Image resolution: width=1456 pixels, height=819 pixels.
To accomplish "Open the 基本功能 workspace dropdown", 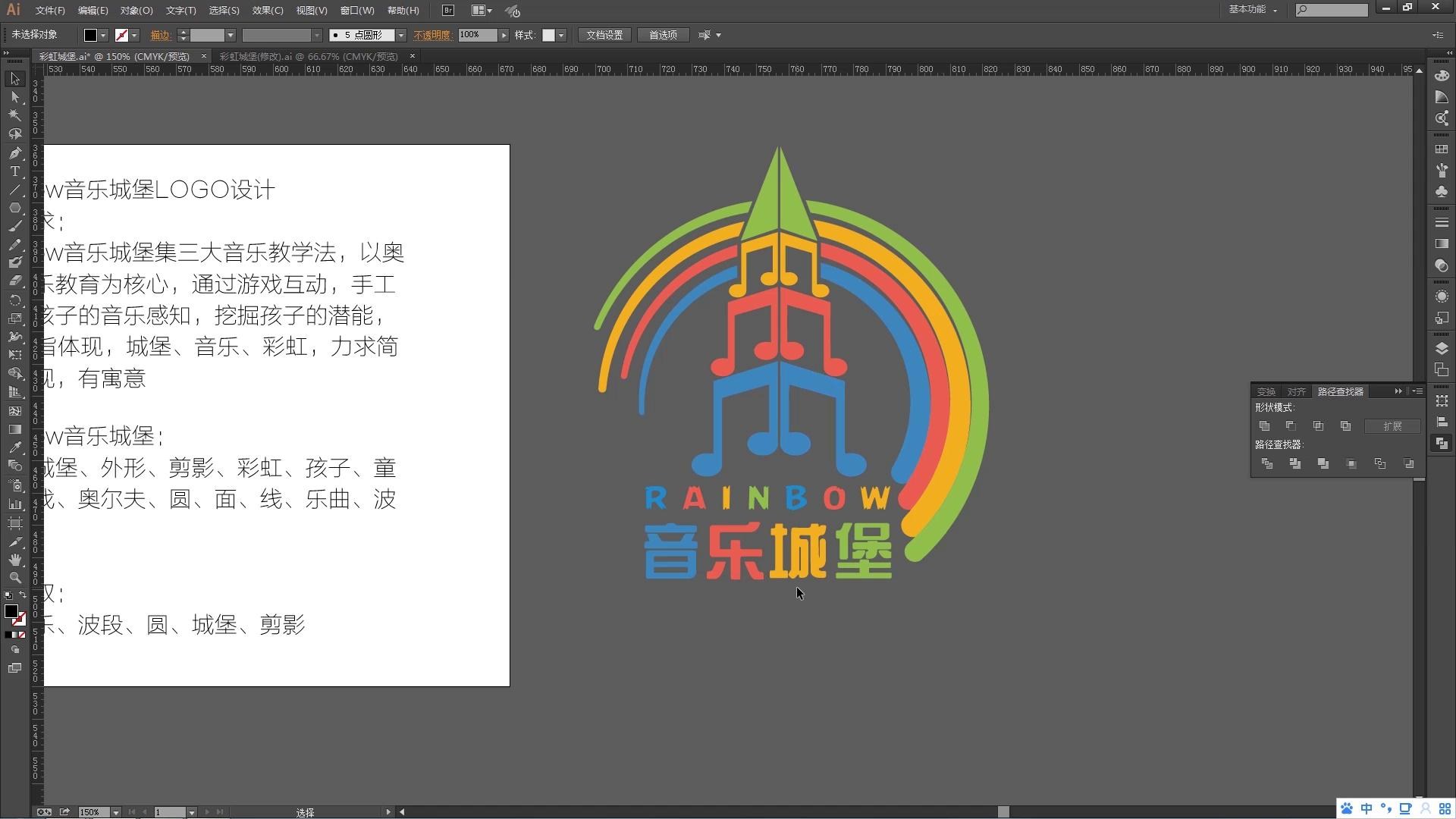I will point(1253,10).
